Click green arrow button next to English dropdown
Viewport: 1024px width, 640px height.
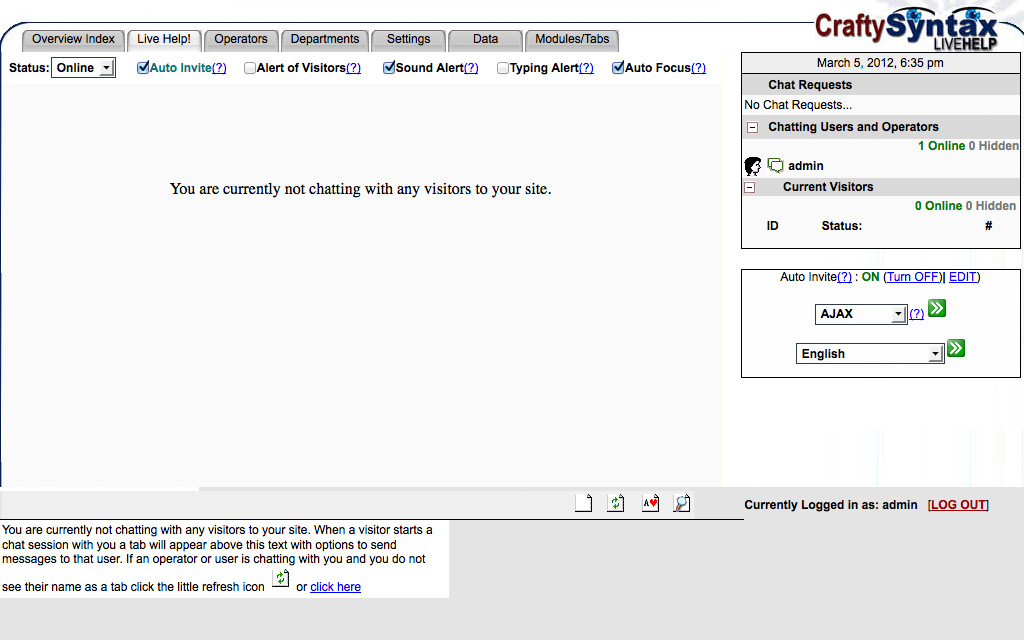pyautogui.click(x=956, y=349)
